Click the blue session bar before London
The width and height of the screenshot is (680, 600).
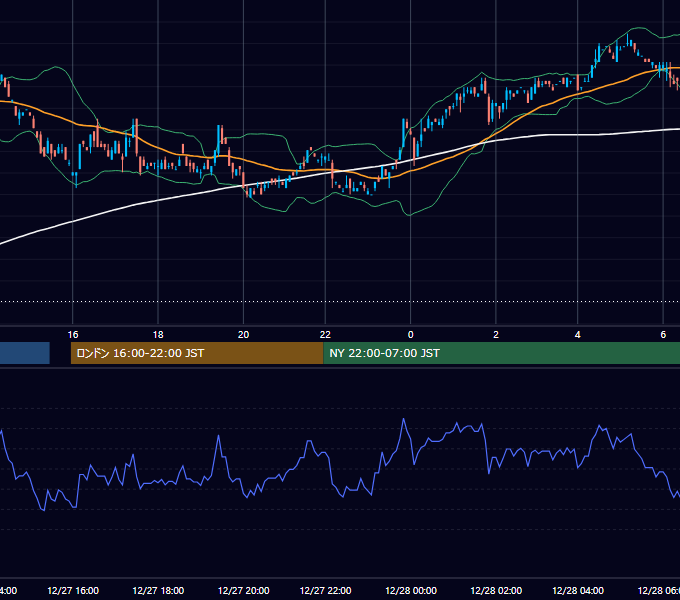point(25,353)
